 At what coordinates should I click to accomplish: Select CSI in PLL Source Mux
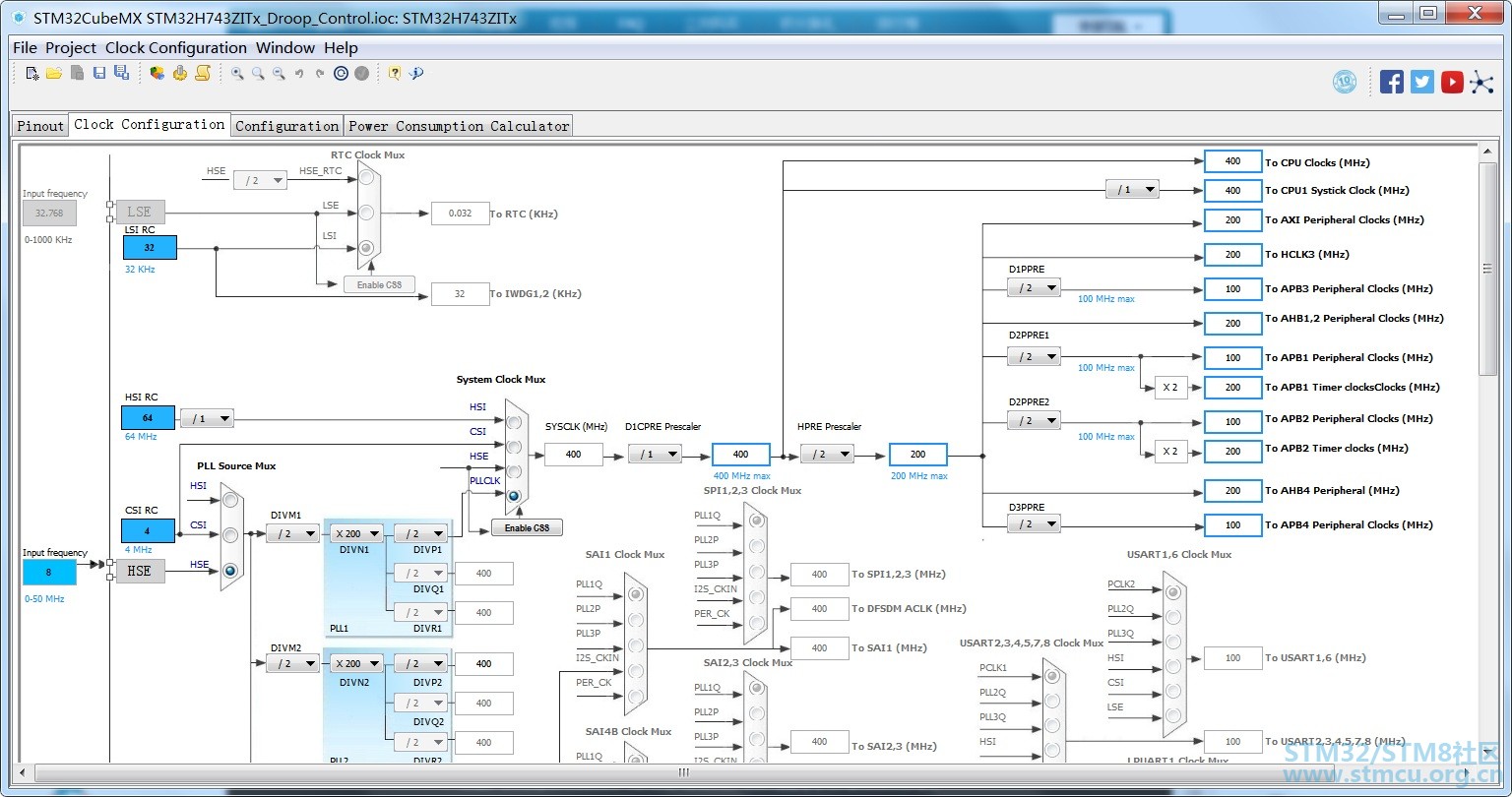point(230,535)
